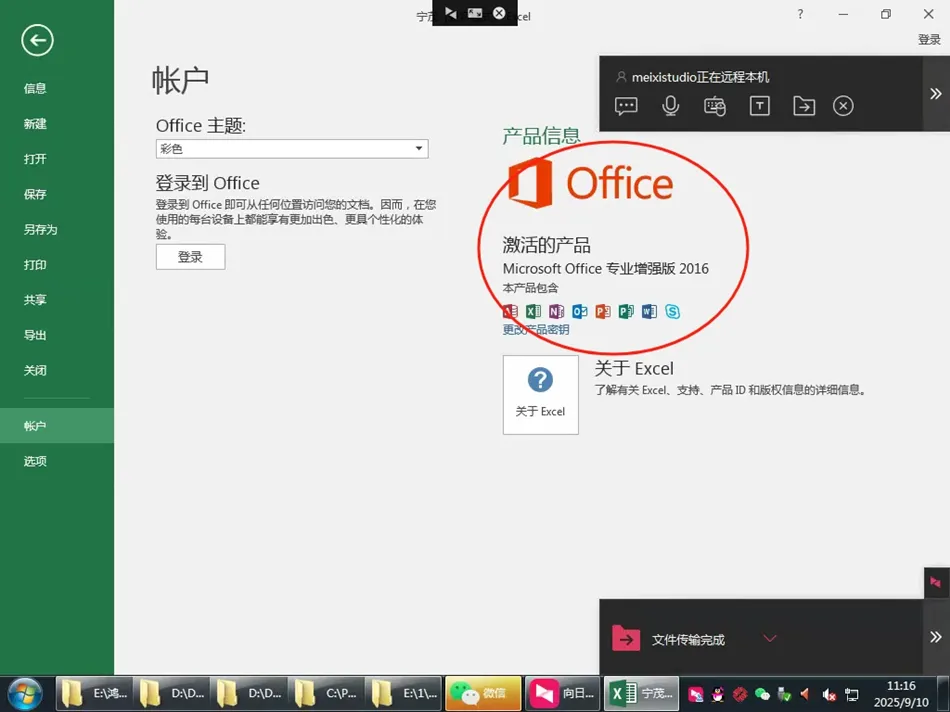Click the Publisher product icon
Screen dimensions: 950x712
click(x=626, y=311)
